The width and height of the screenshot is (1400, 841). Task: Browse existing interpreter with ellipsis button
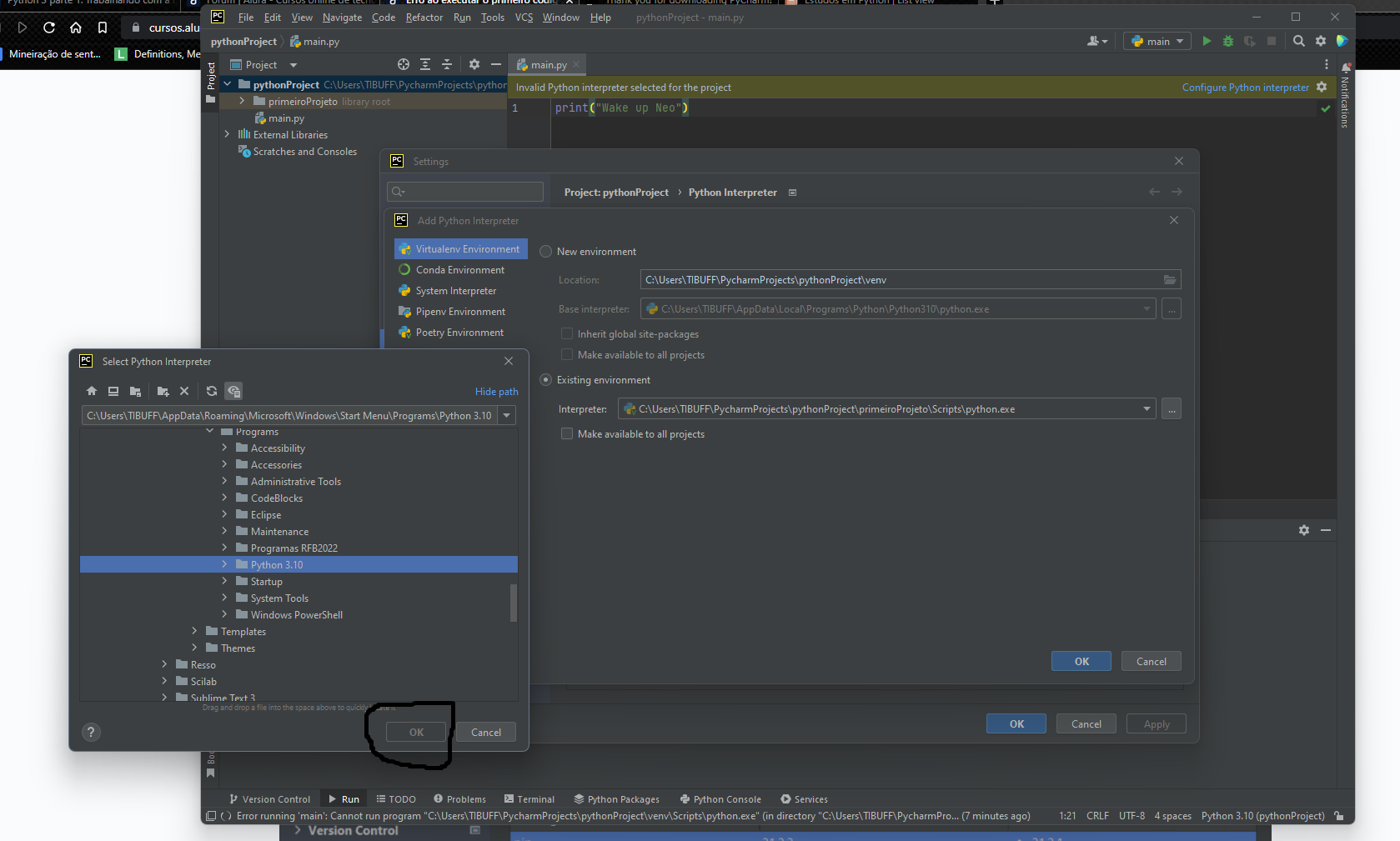pyautogui.click(x=1172, y=409)
